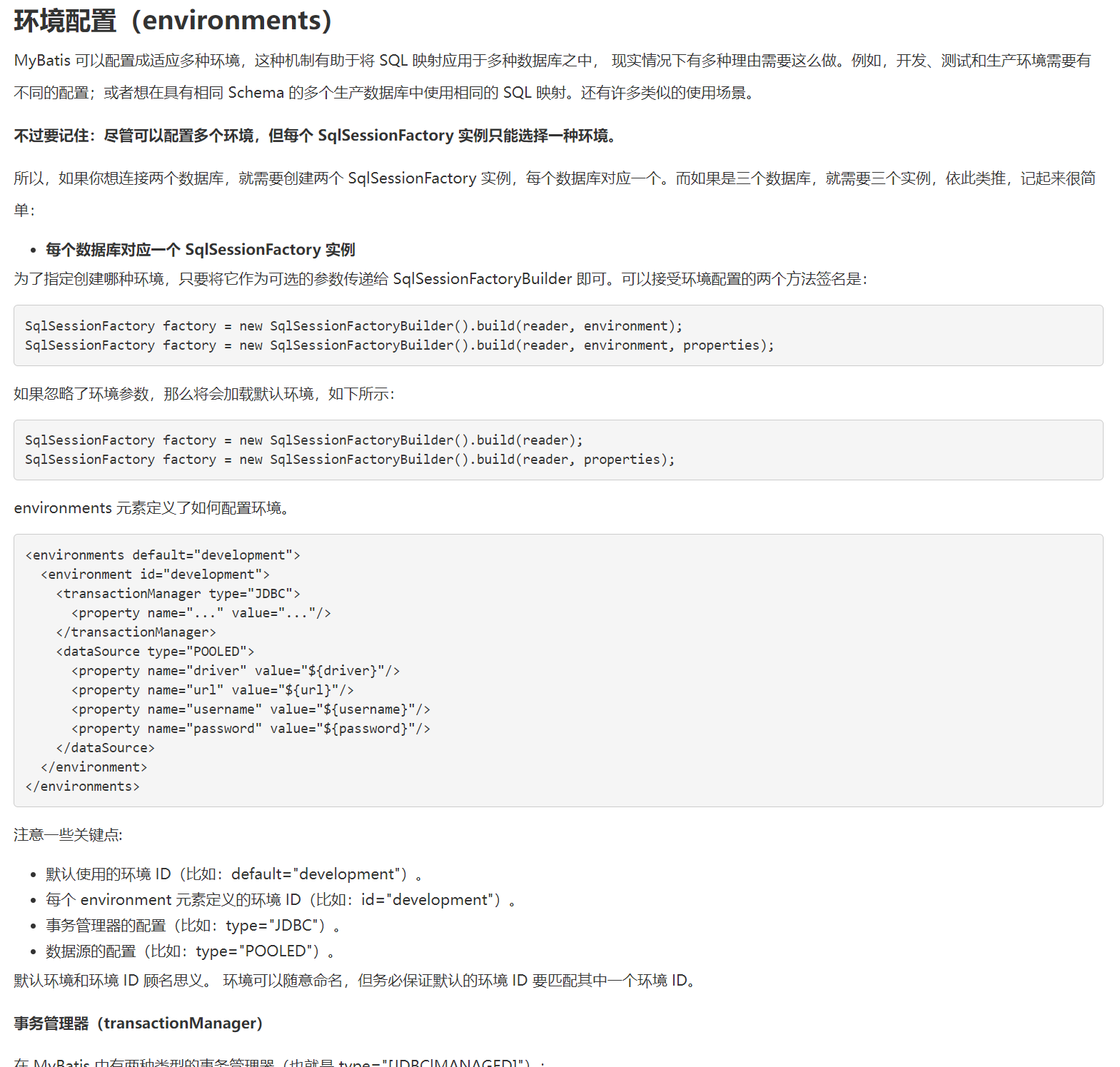
Task: Click sentence starting 默认环境和环境 ID 顾名思义
Action: 355,981
